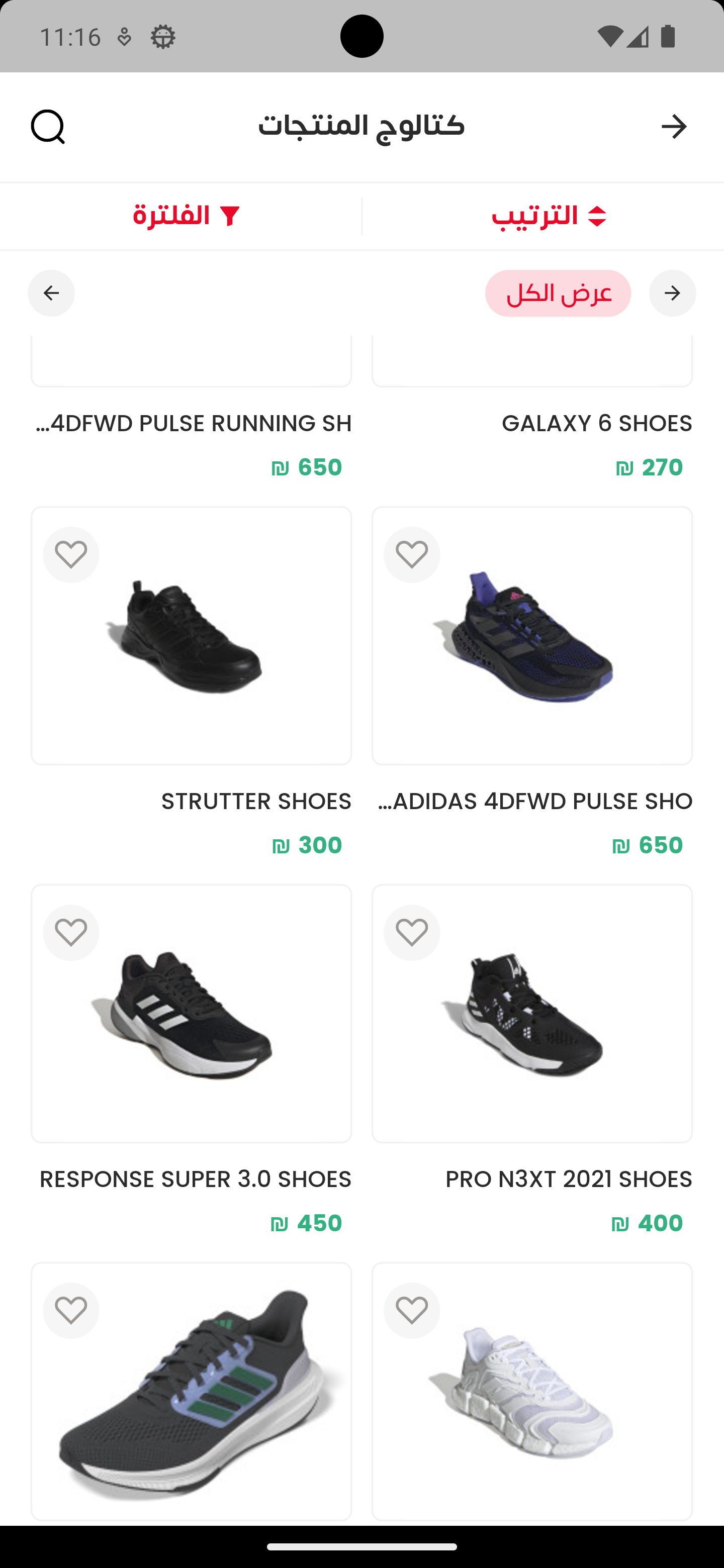Heart the white sneaker at bottom
Screen dimensions: 724x1568
point(412,1311)
